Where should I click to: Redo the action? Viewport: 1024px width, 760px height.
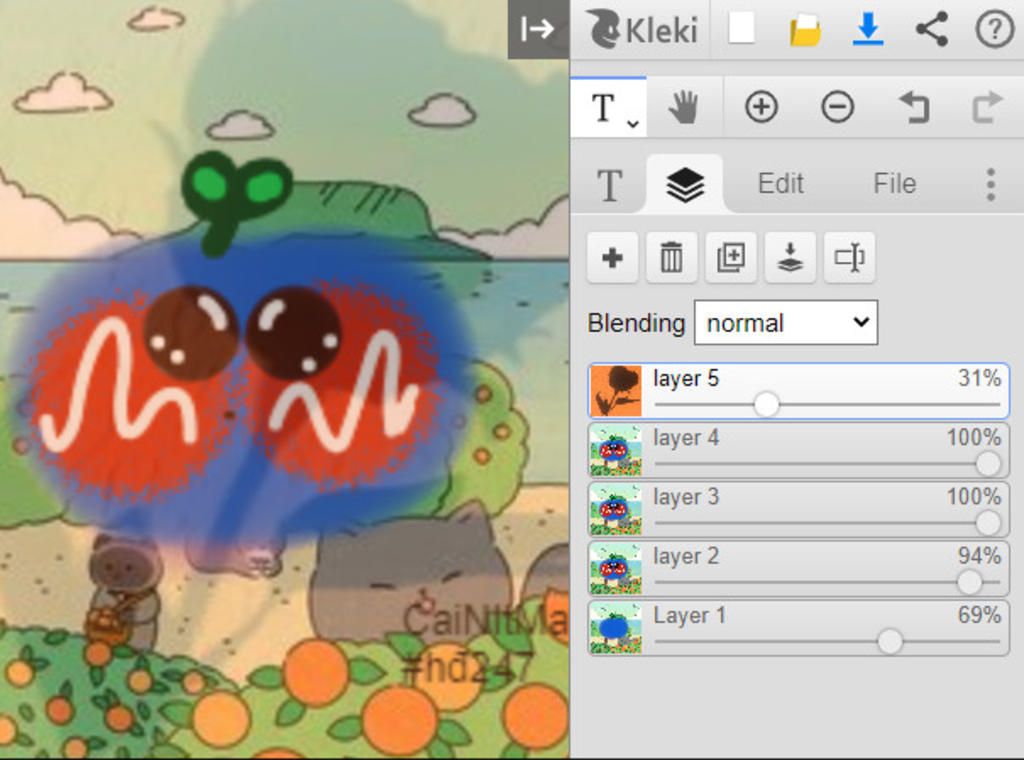pyautogui.click(x=987, y=106)
